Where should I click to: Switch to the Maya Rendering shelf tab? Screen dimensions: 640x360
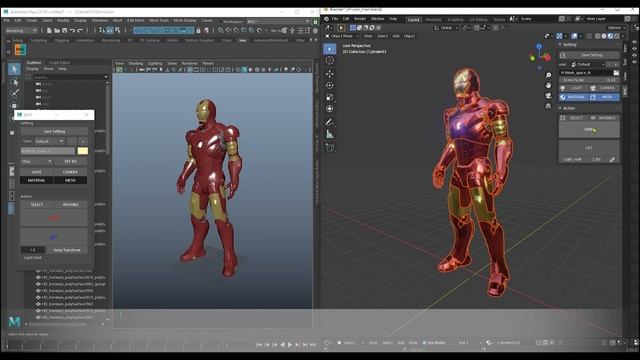coord(111,40)
